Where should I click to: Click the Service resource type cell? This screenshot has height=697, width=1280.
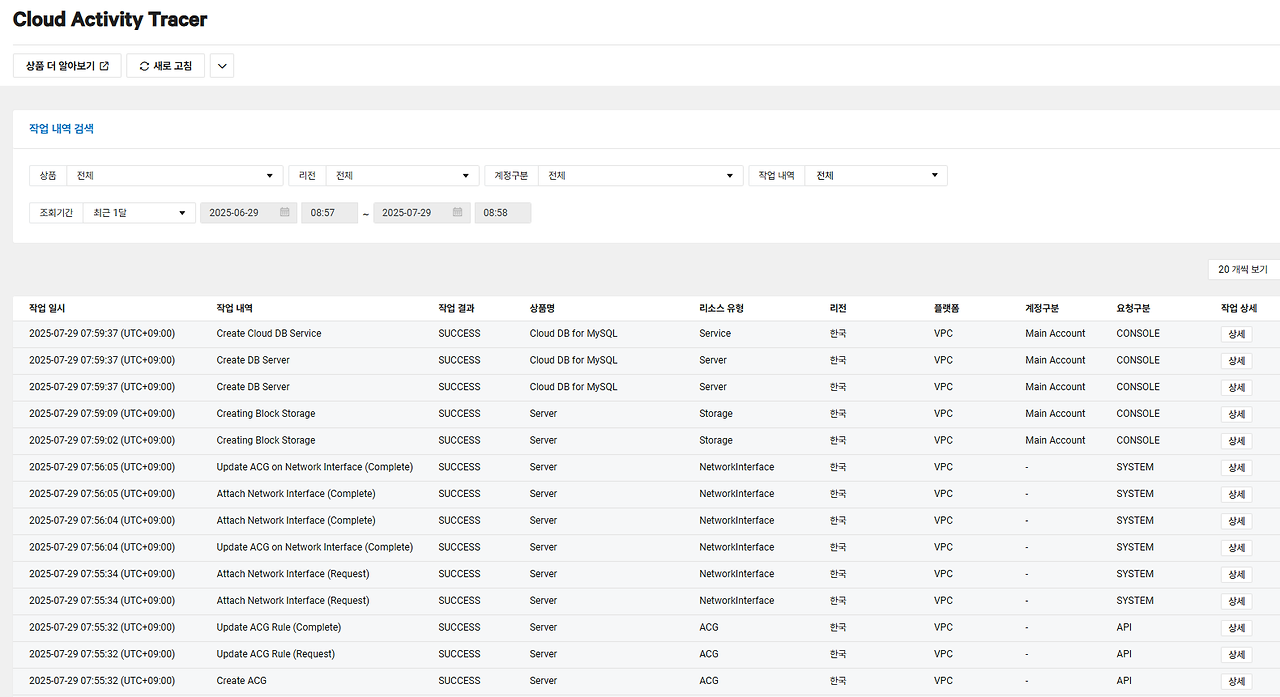(x=715, y=333)
